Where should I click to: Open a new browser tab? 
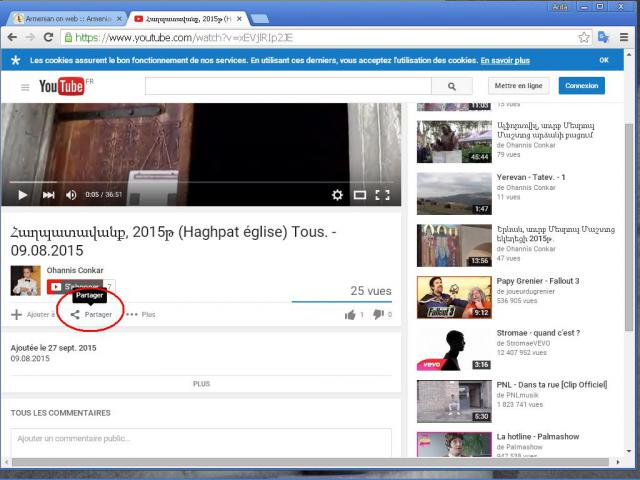pos(260,19)
